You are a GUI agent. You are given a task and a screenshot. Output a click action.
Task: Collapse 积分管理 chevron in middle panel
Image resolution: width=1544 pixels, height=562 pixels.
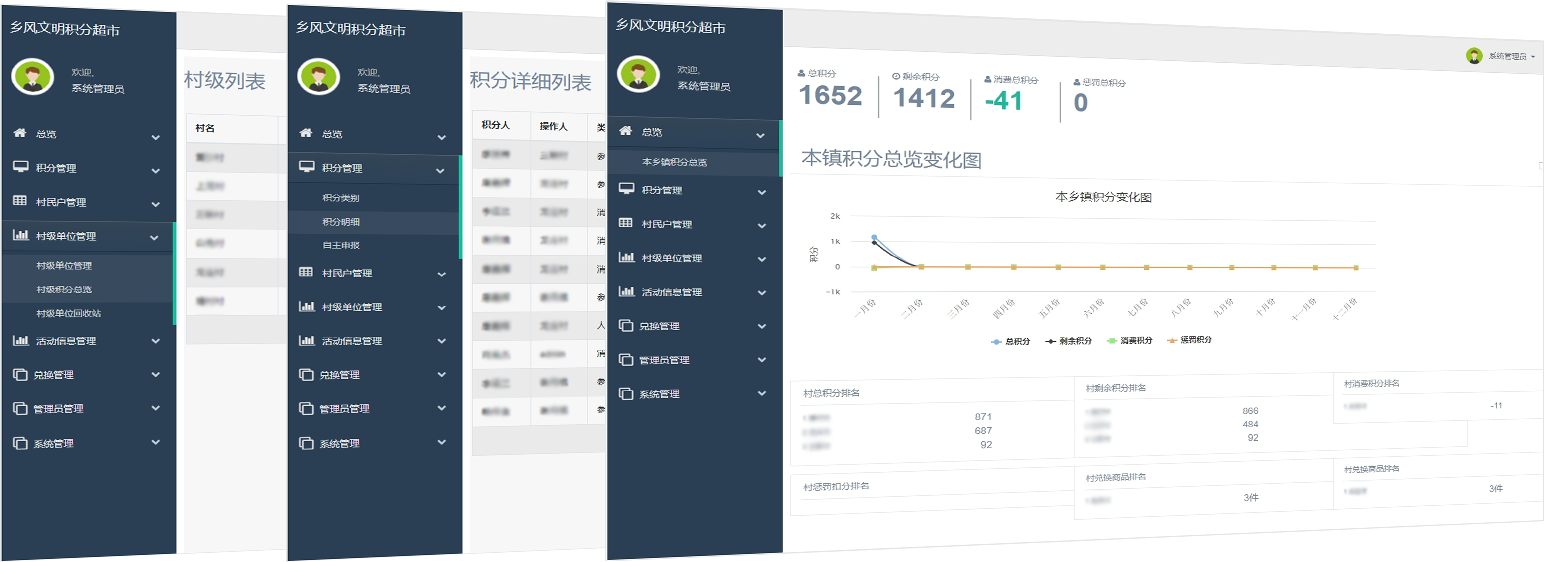[441, 171]
